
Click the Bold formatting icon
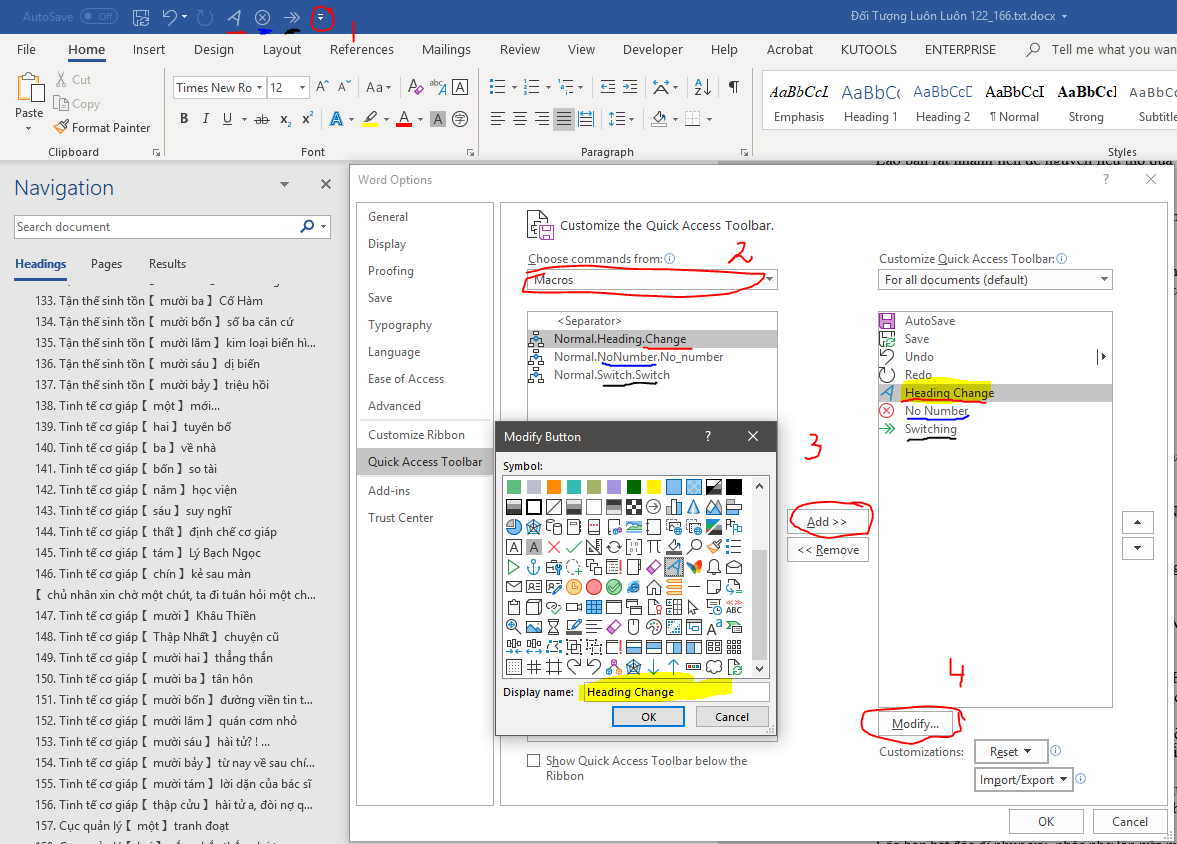[x=184, y=119]
